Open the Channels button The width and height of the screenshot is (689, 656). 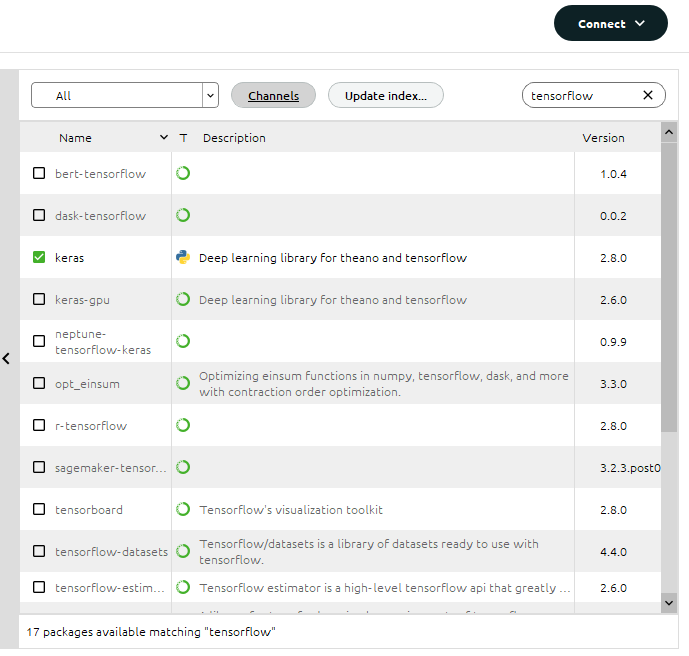pos(273,95)
